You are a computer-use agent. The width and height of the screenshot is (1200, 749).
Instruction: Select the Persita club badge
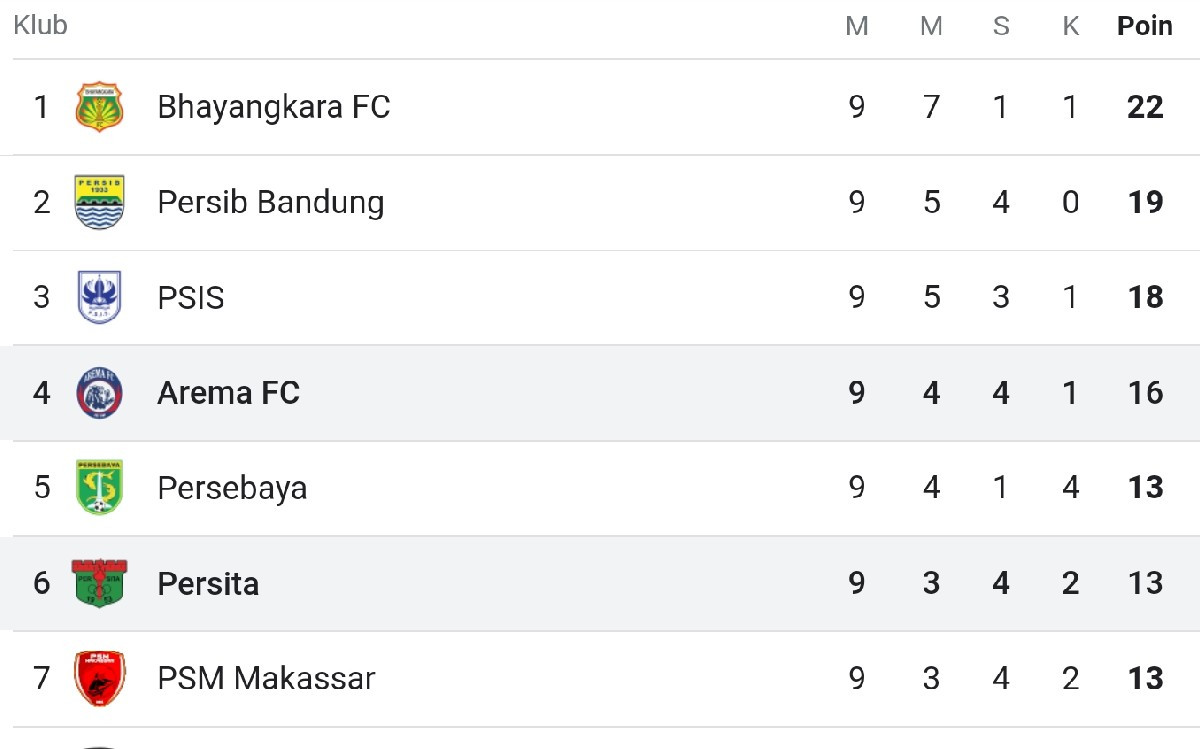[97, 583]
